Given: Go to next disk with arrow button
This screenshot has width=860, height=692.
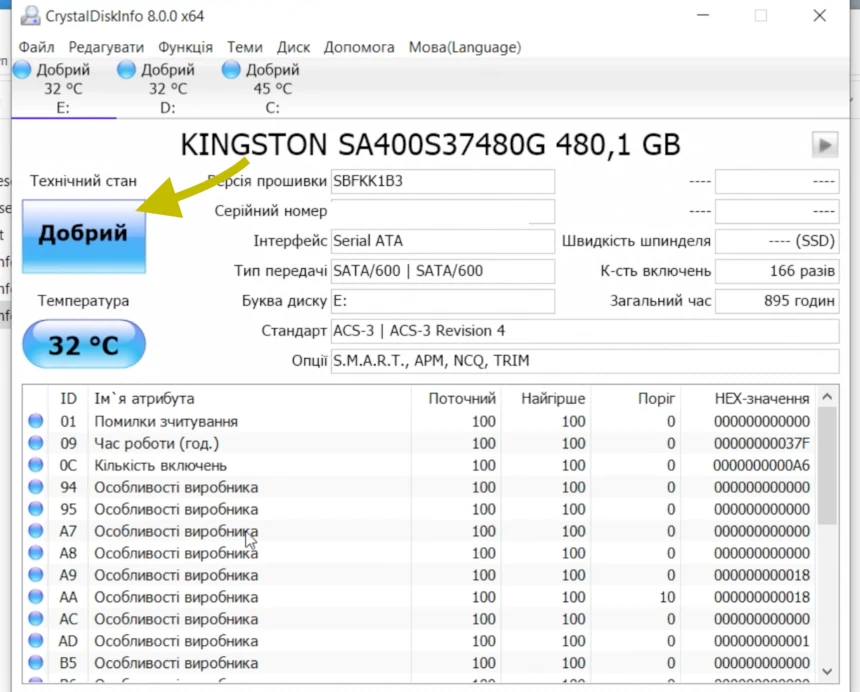Looking at the screenshot, I should click(x=825, y=145).
